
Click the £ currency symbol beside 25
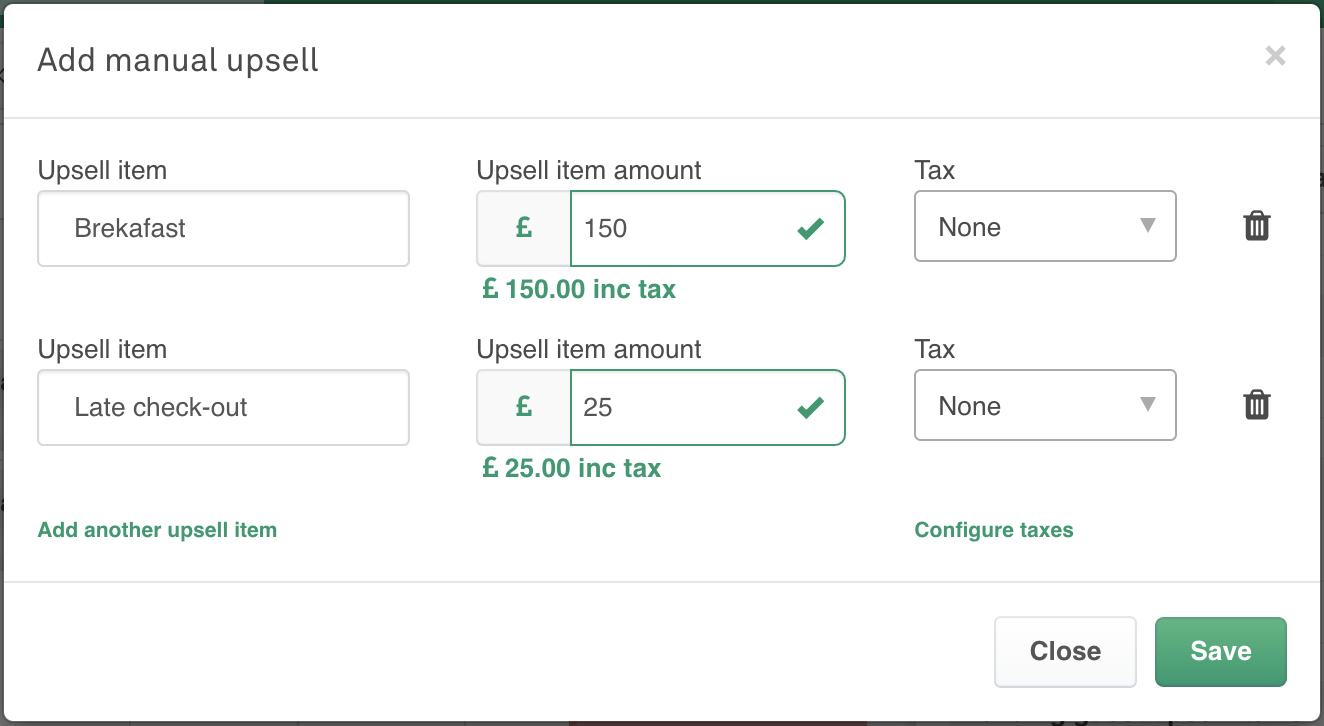click(523, 408)
